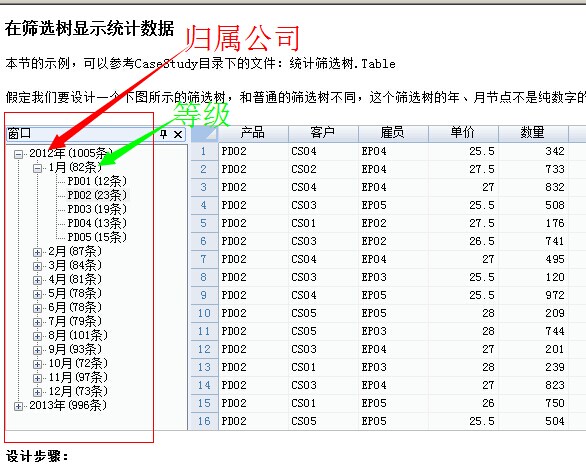Click the 数量 column header
Image resolution: width=586 pixels, height=468 pixels.
click(533, 133)
